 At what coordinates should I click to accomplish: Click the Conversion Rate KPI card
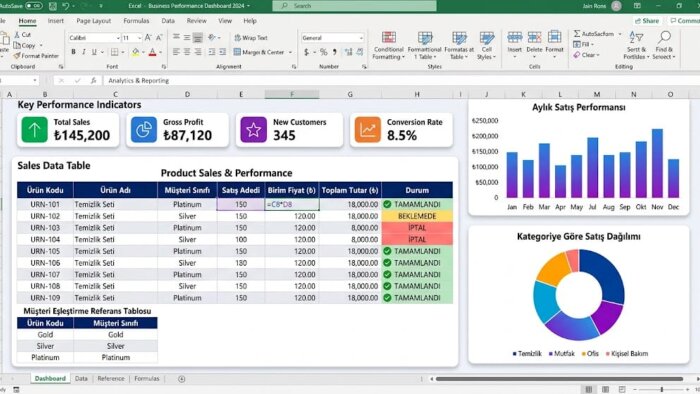tap(401, 130)
